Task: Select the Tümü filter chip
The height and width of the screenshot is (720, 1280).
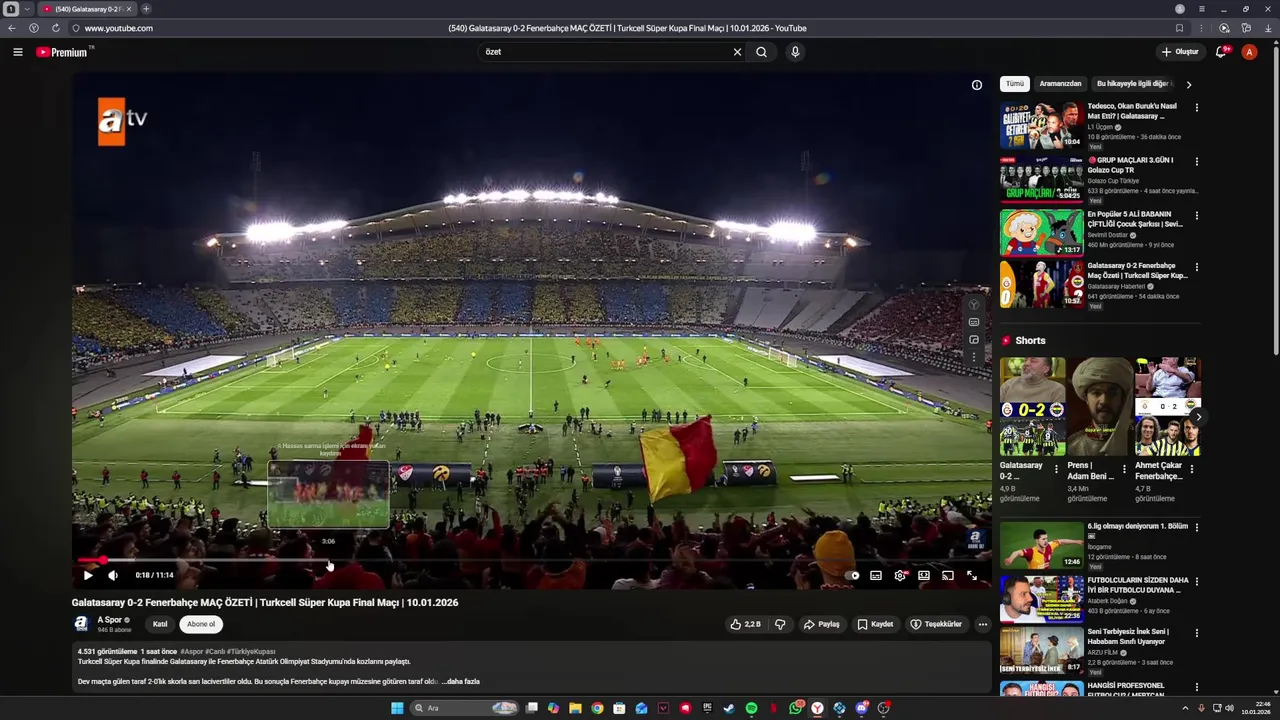Action: [1015, 84]
